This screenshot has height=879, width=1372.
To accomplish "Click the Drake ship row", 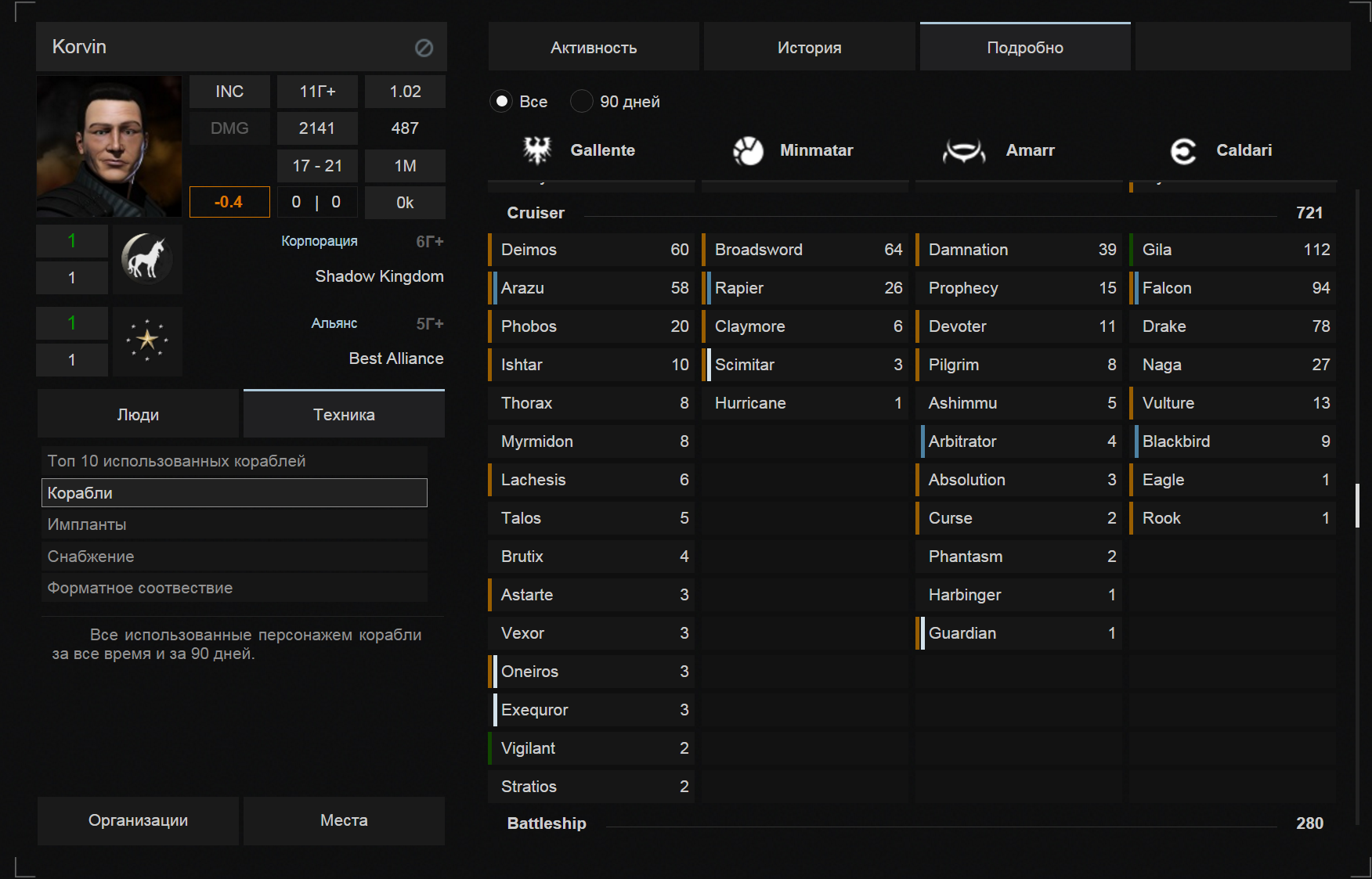I will [x=1233, y=326].
